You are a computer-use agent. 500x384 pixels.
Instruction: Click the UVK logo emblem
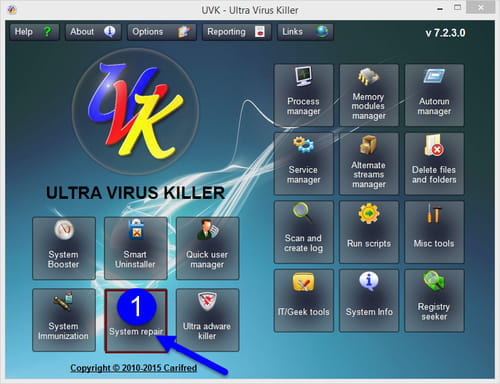(x=135, y=112)
